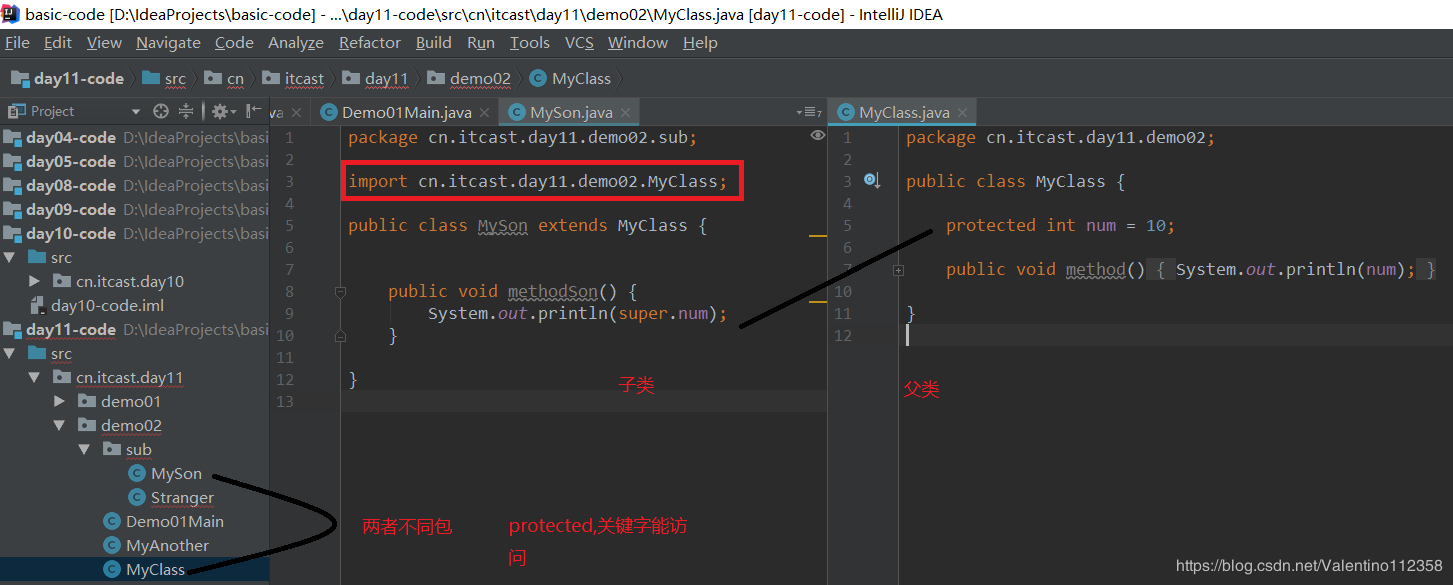Collapse the demo02 package

(x=60, y=425)
